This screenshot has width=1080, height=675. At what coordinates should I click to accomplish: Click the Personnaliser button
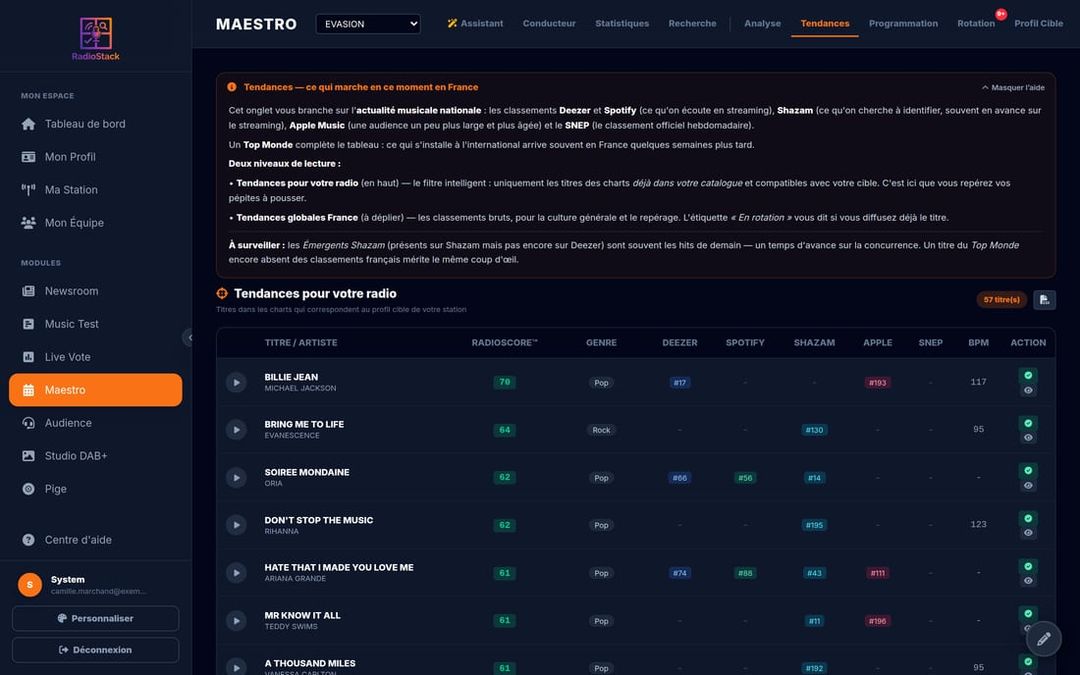point(96,619)
